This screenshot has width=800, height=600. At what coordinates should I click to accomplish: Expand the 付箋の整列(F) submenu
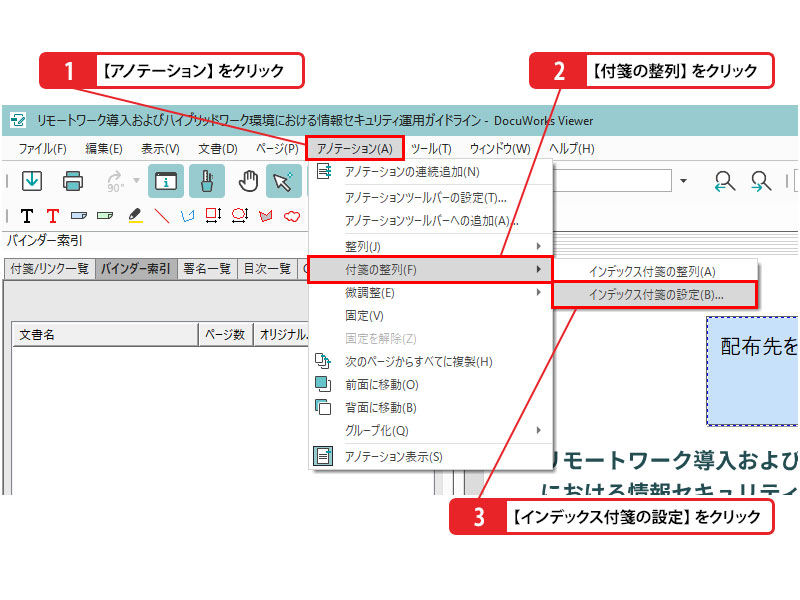tap(430, 269)
